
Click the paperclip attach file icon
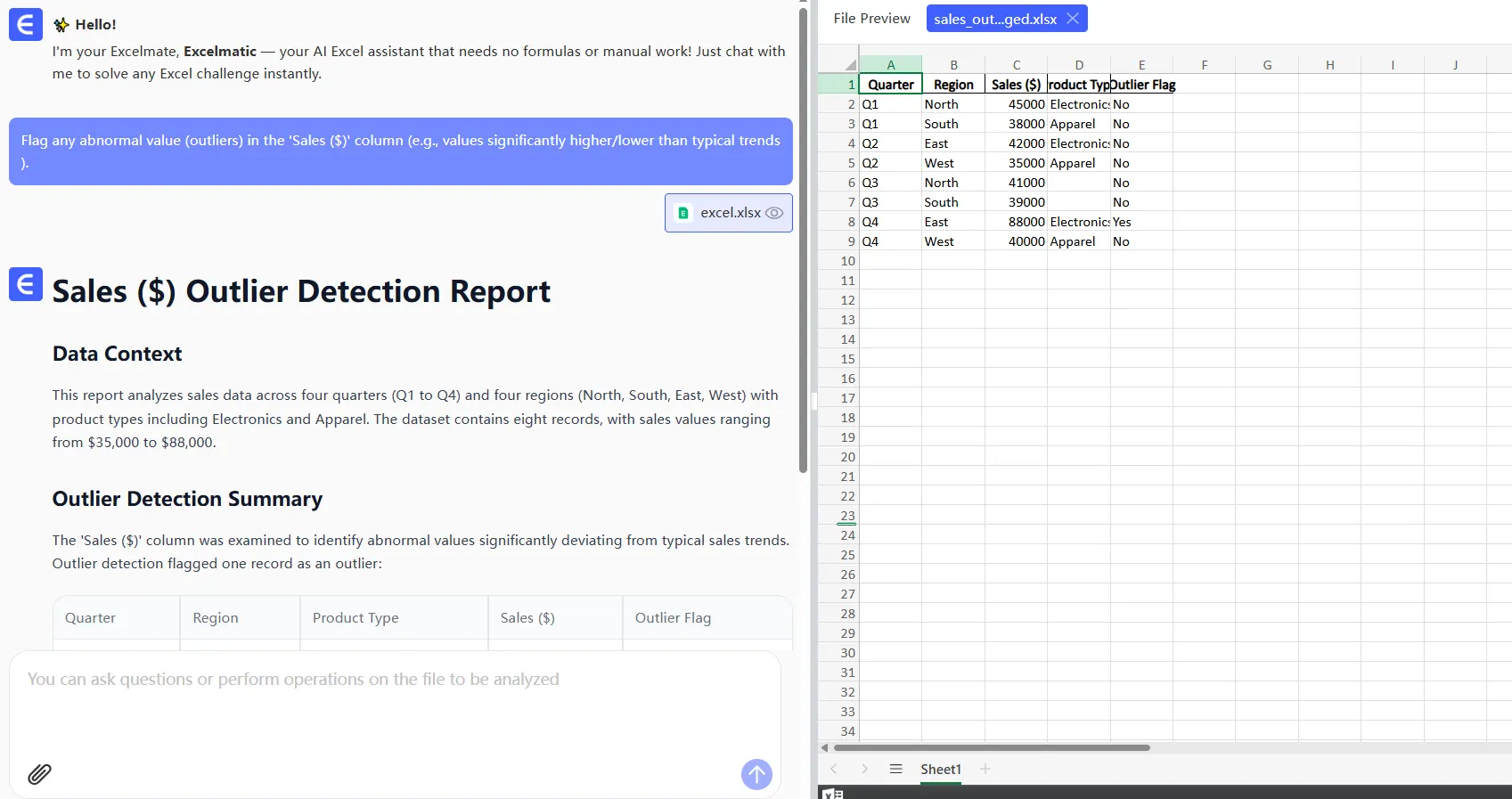(x=39, y=773)
